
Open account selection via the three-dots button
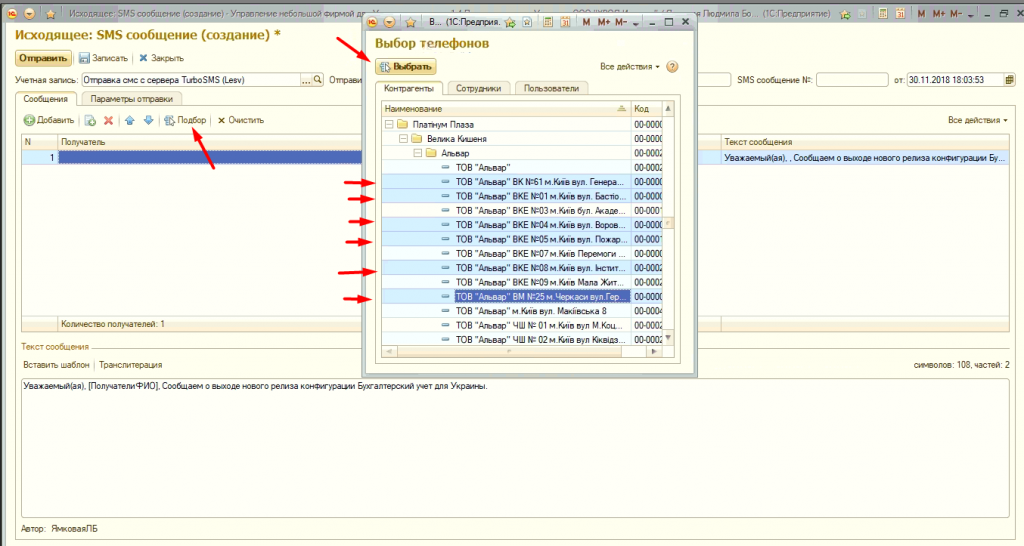click(x=306, y=80)
